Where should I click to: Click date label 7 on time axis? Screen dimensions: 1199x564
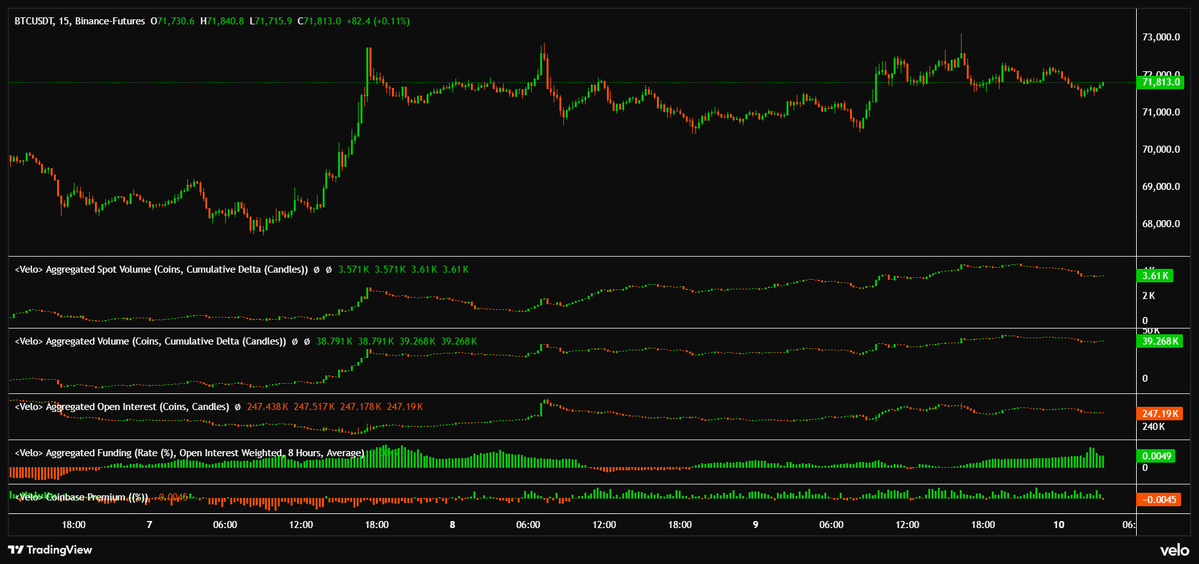(149, 525)
